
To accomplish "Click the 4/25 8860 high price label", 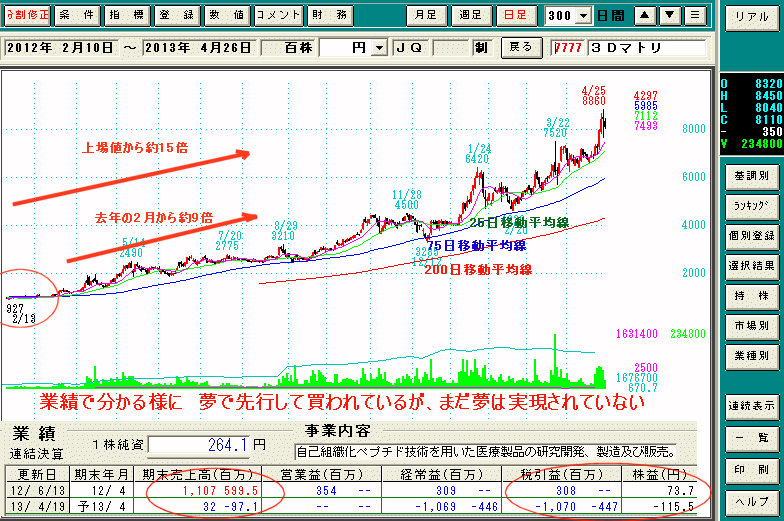I will (x=594, y=96).
